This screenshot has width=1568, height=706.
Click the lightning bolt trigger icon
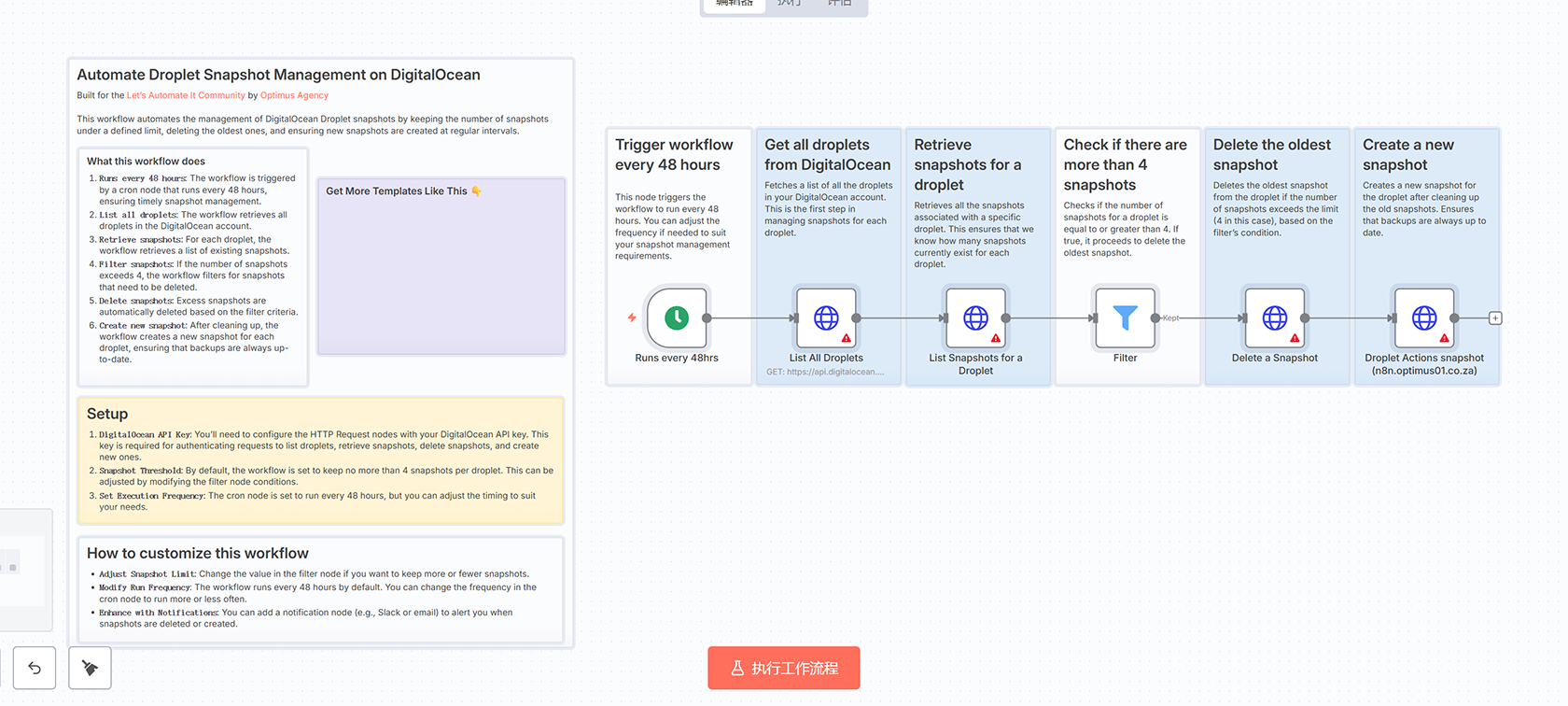pyautogui.click(x=632, y=318)
